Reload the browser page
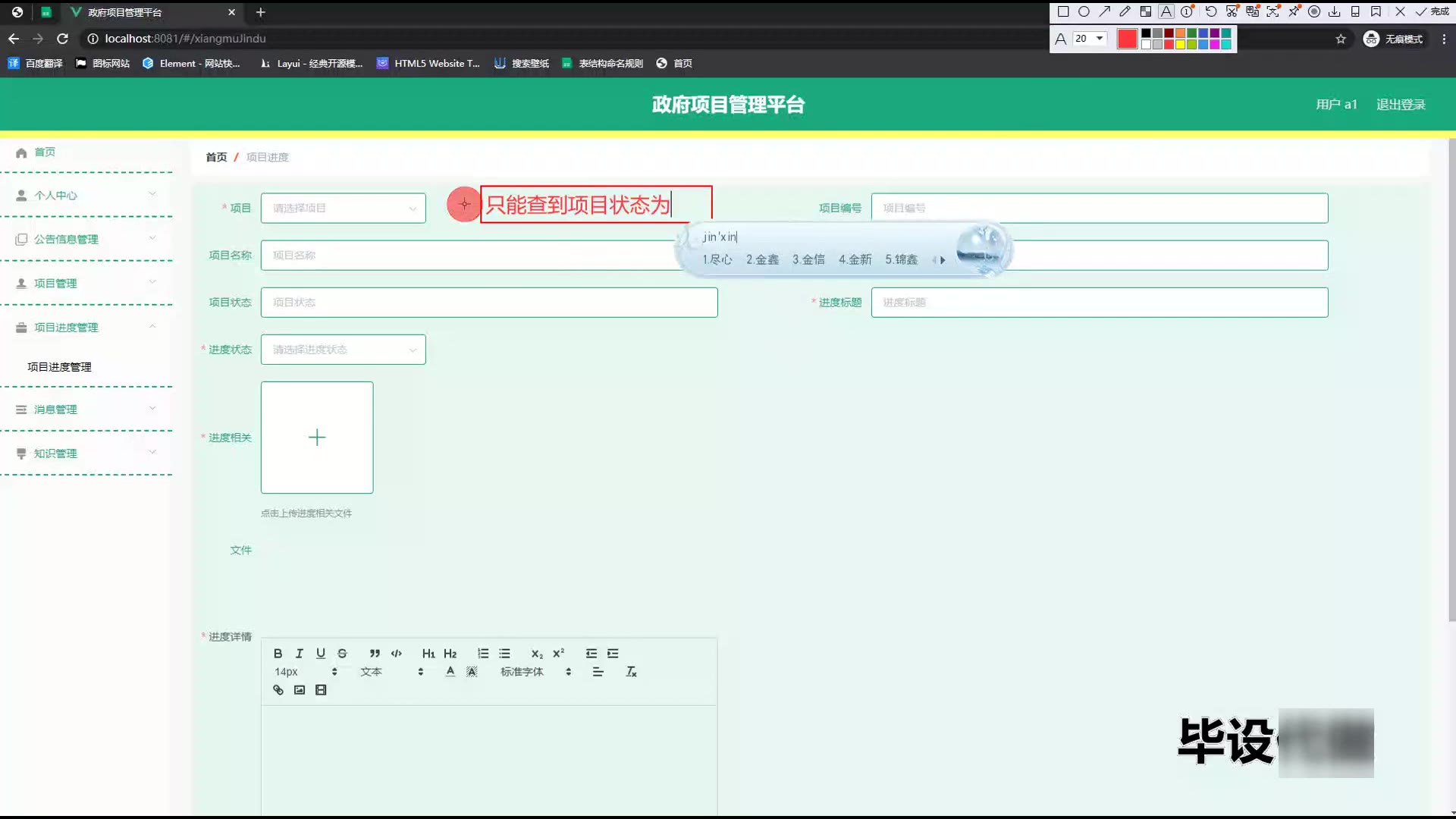Viewport: 1456px width, 819px height. pos(63,39)
